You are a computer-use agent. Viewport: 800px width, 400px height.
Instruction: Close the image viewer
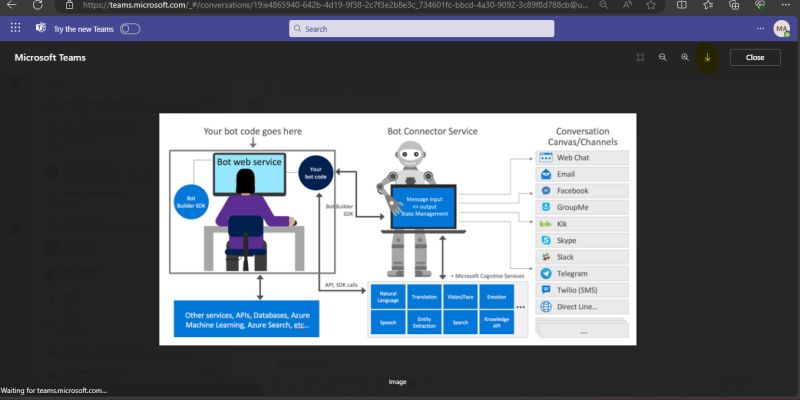coord(755,58)
